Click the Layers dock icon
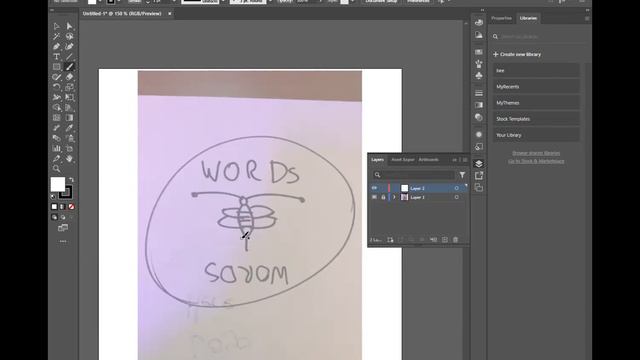The image size is (640, 360). [479, 164]
